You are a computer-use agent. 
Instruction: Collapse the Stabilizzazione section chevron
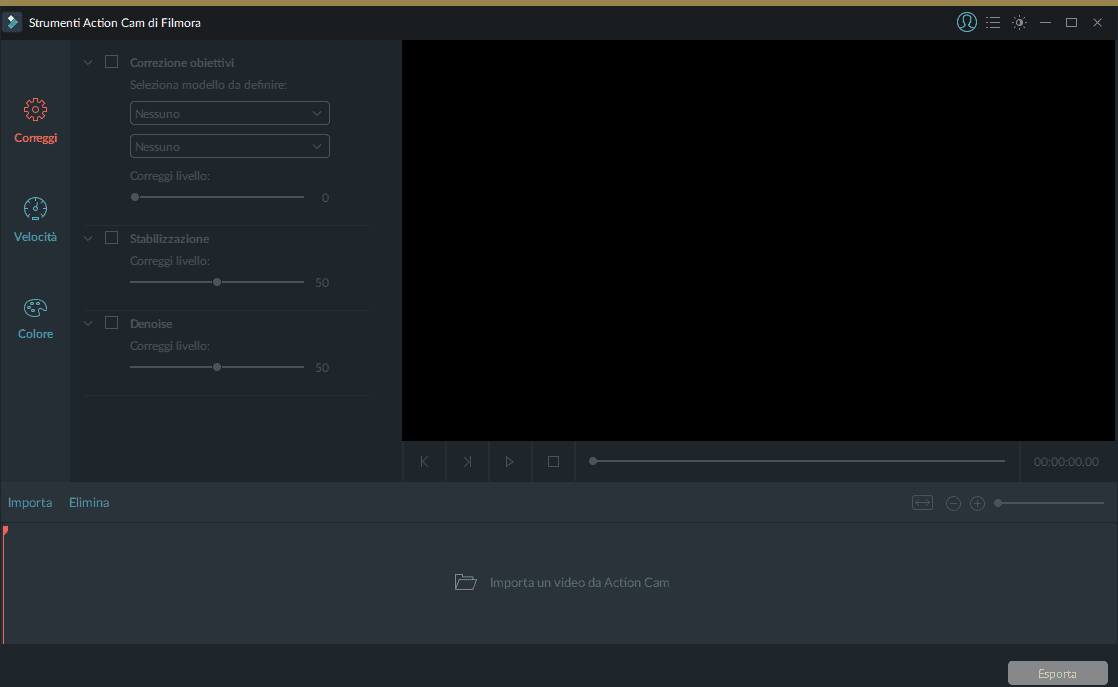point(88,238)
